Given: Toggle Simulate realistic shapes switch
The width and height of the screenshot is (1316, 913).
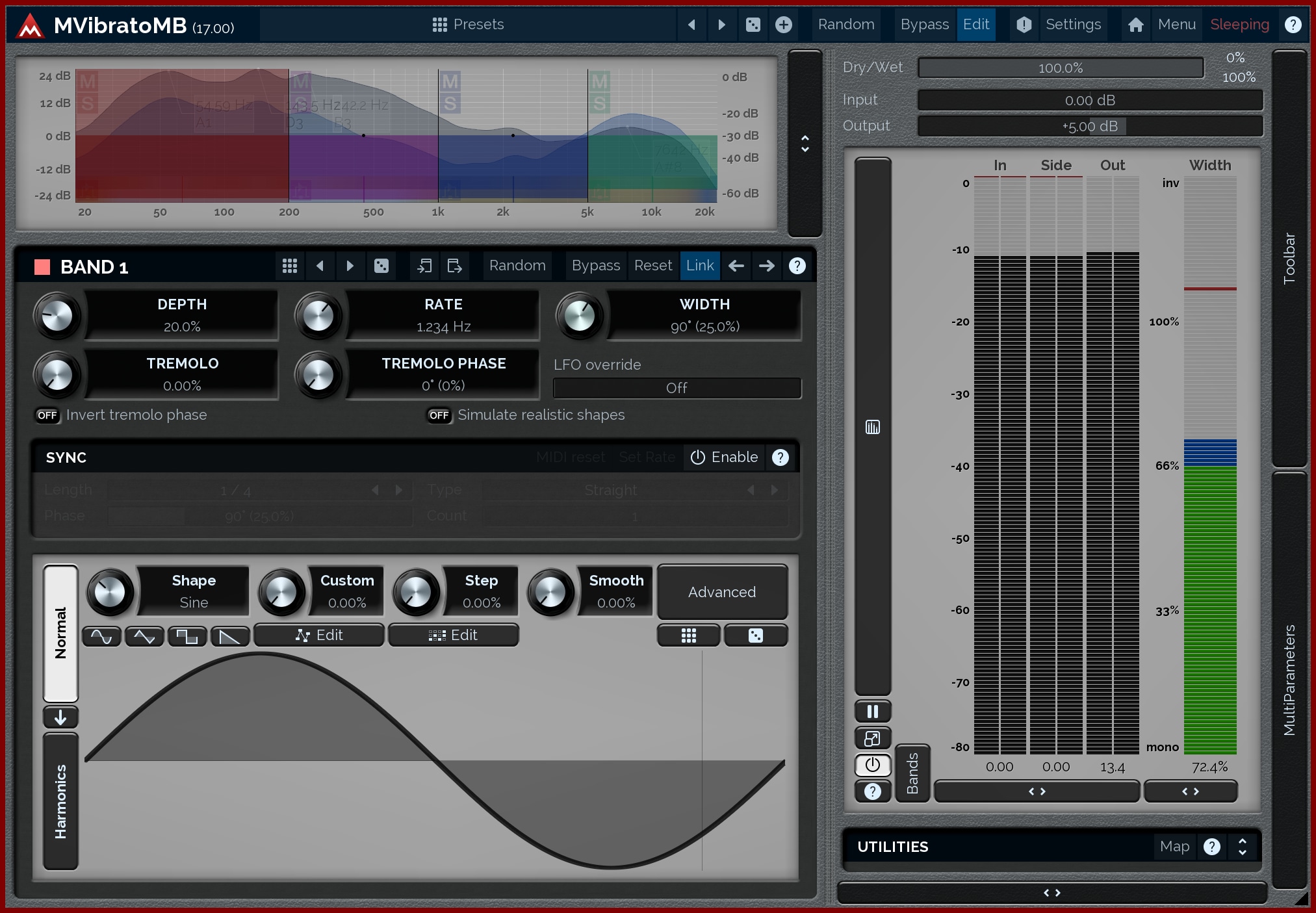Looking at the screenshot, I should click(x=439, y=415).
